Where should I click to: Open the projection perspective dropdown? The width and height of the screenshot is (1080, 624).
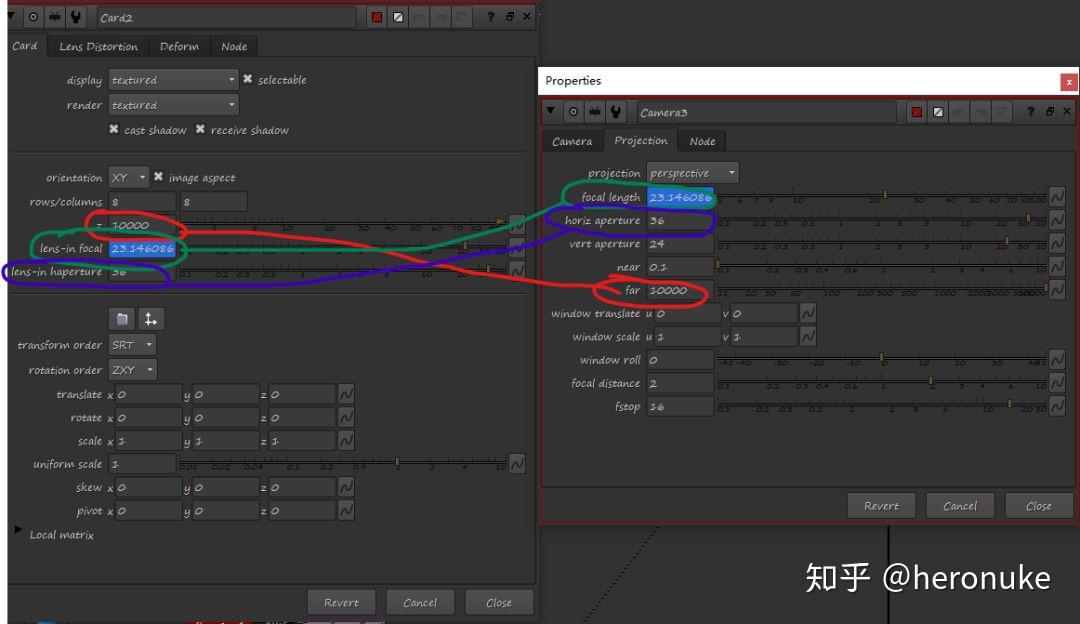tap(692, 173)
